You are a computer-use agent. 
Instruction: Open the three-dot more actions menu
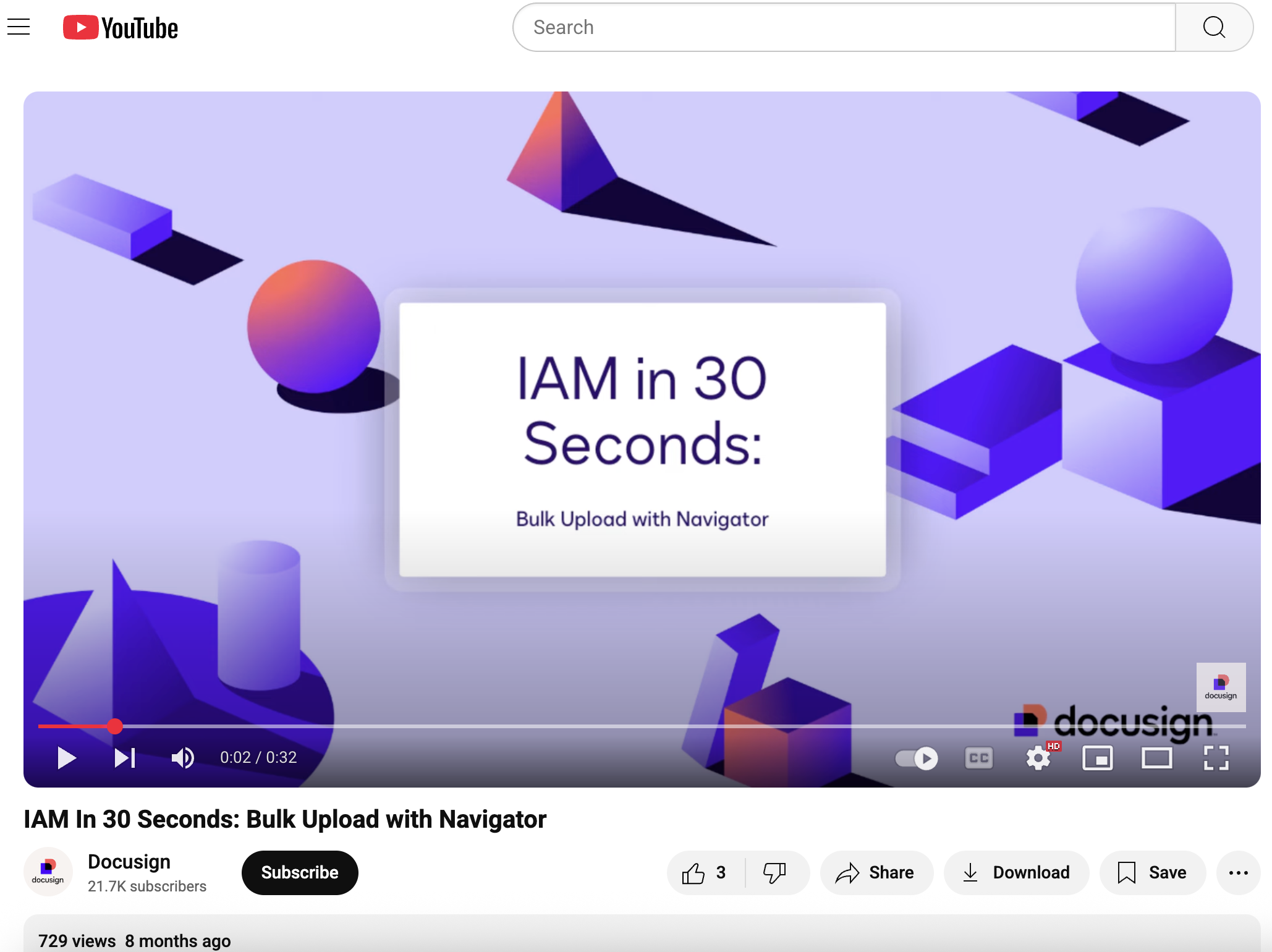tap(1238, 873)
